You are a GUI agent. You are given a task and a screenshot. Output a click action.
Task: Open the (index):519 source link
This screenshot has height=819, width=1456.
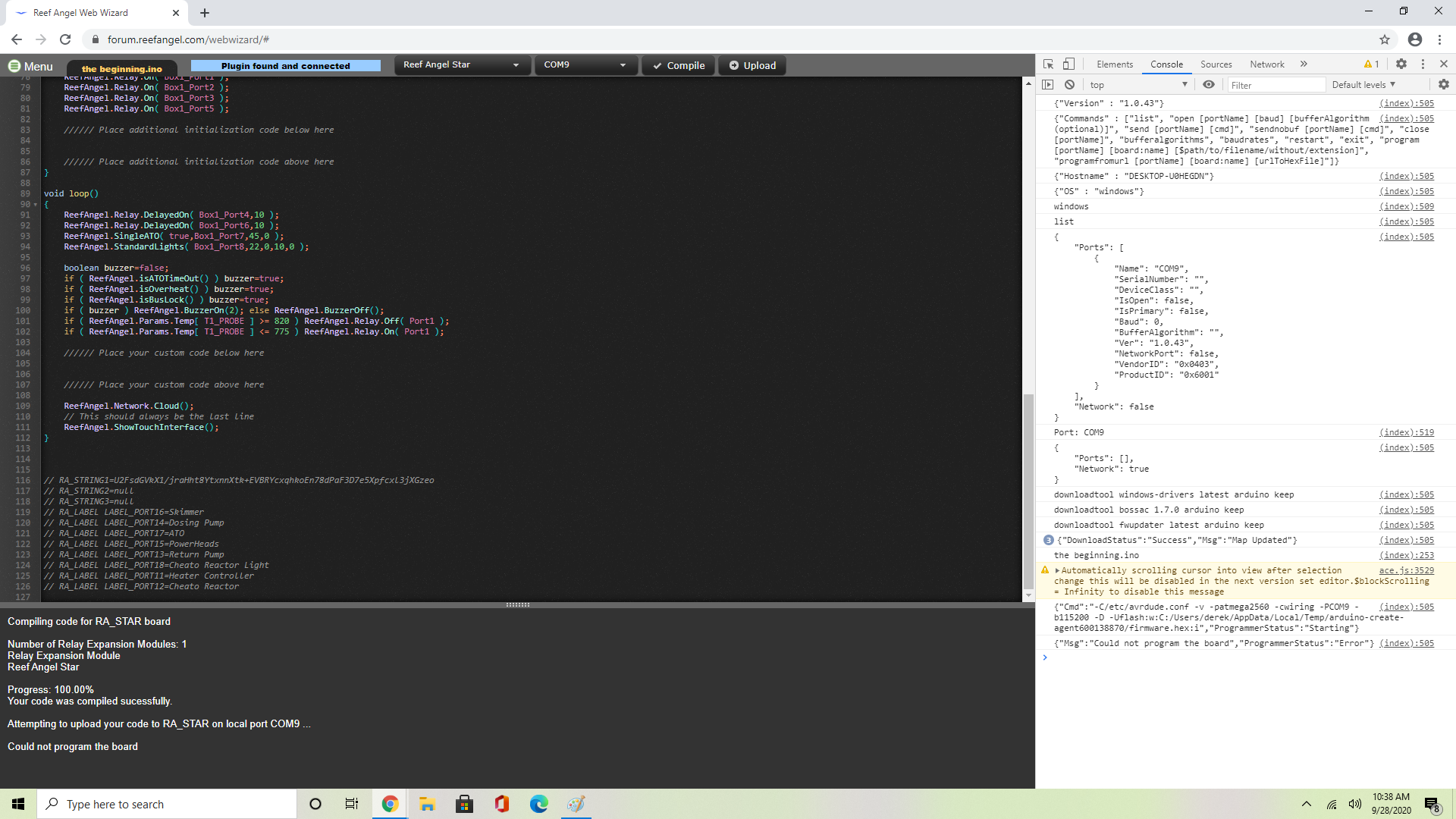tap(1407, 432)
